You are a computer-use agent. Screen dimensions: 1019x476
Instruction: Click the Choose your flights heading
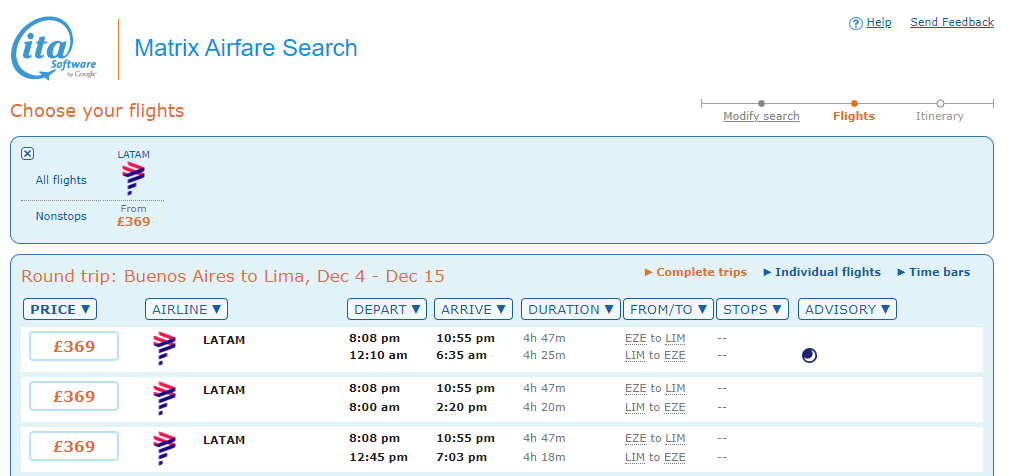coord(97,111)
